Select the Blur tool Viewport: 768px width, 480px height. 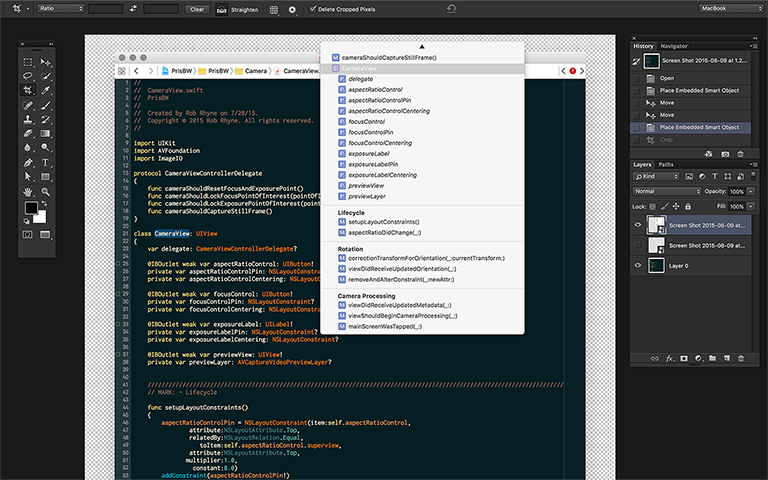28,147
